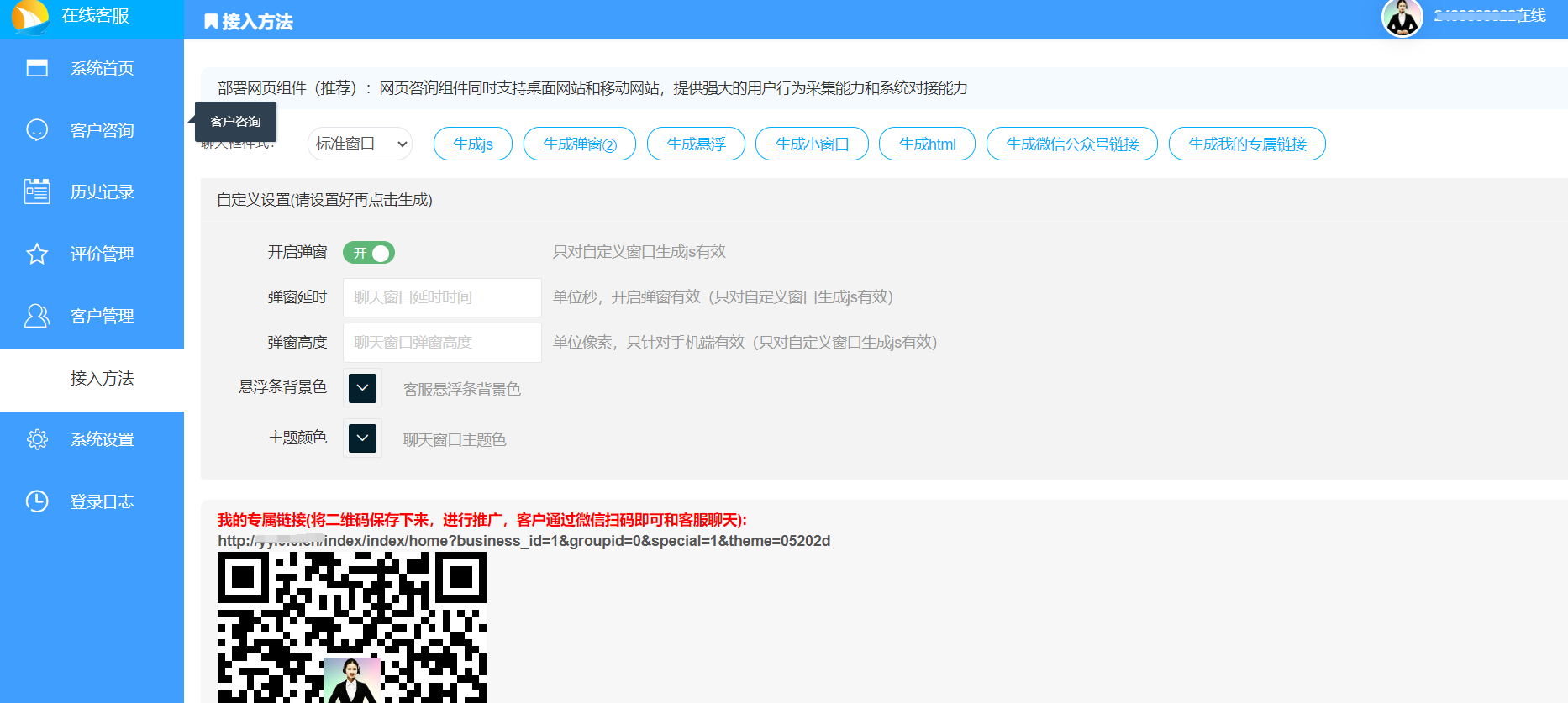1568x703 pixels.
Task: Open the 主题颜色 color picker
Action: pos(362,438)
